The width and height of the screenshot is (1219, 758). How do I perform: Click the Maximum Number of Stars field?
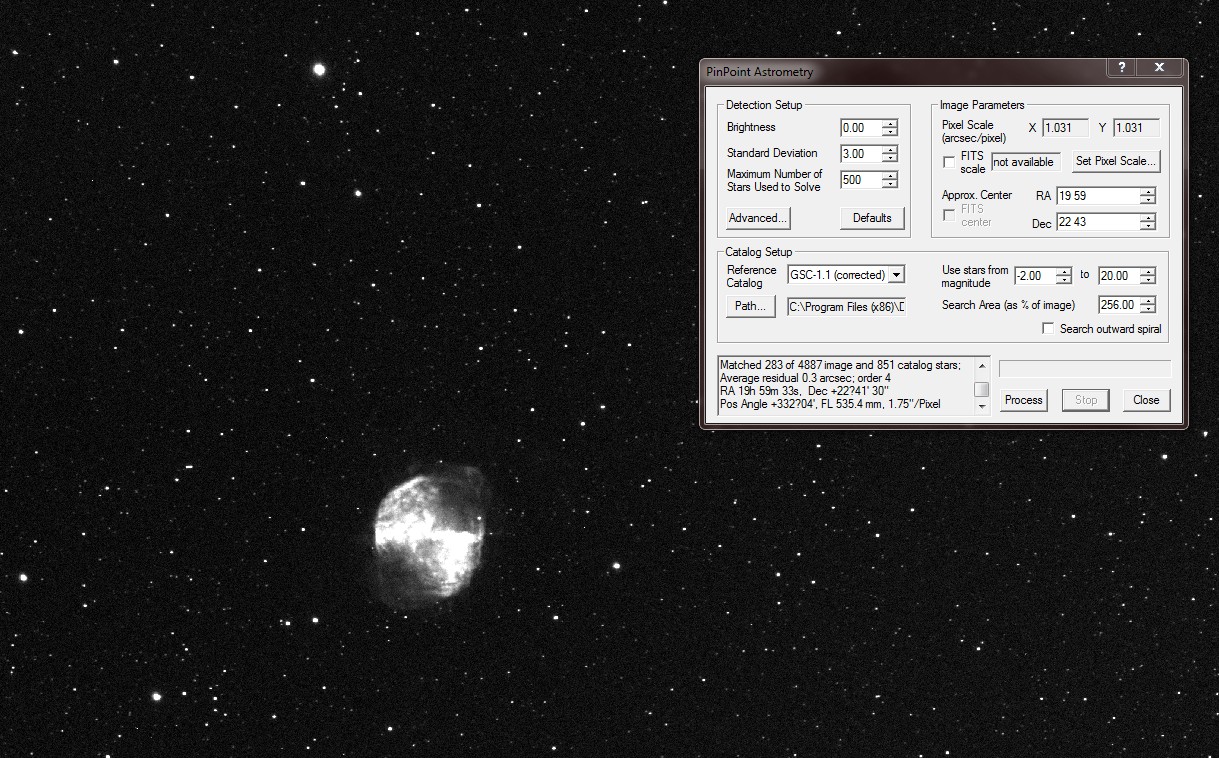coord(861,180)
